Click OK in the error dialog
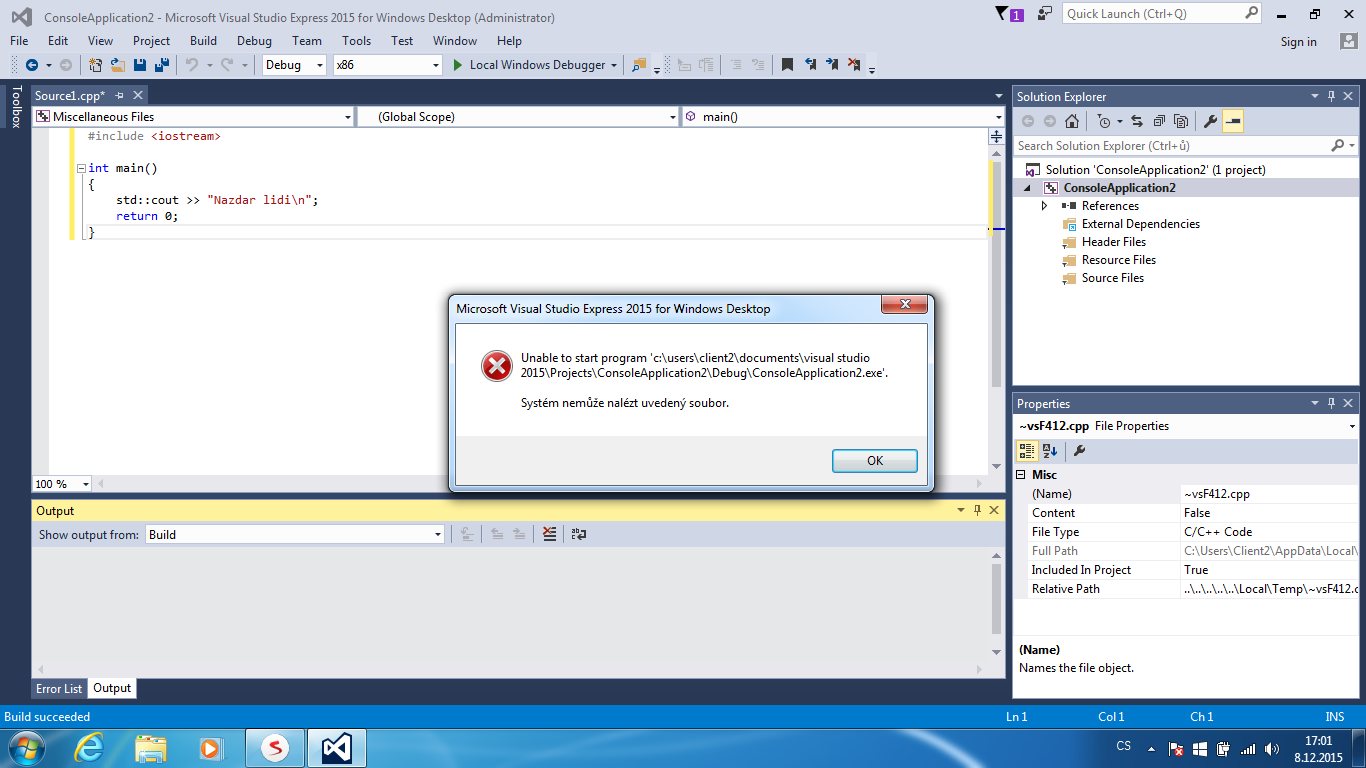1366x768 pixels. click(x=874, y=460)
